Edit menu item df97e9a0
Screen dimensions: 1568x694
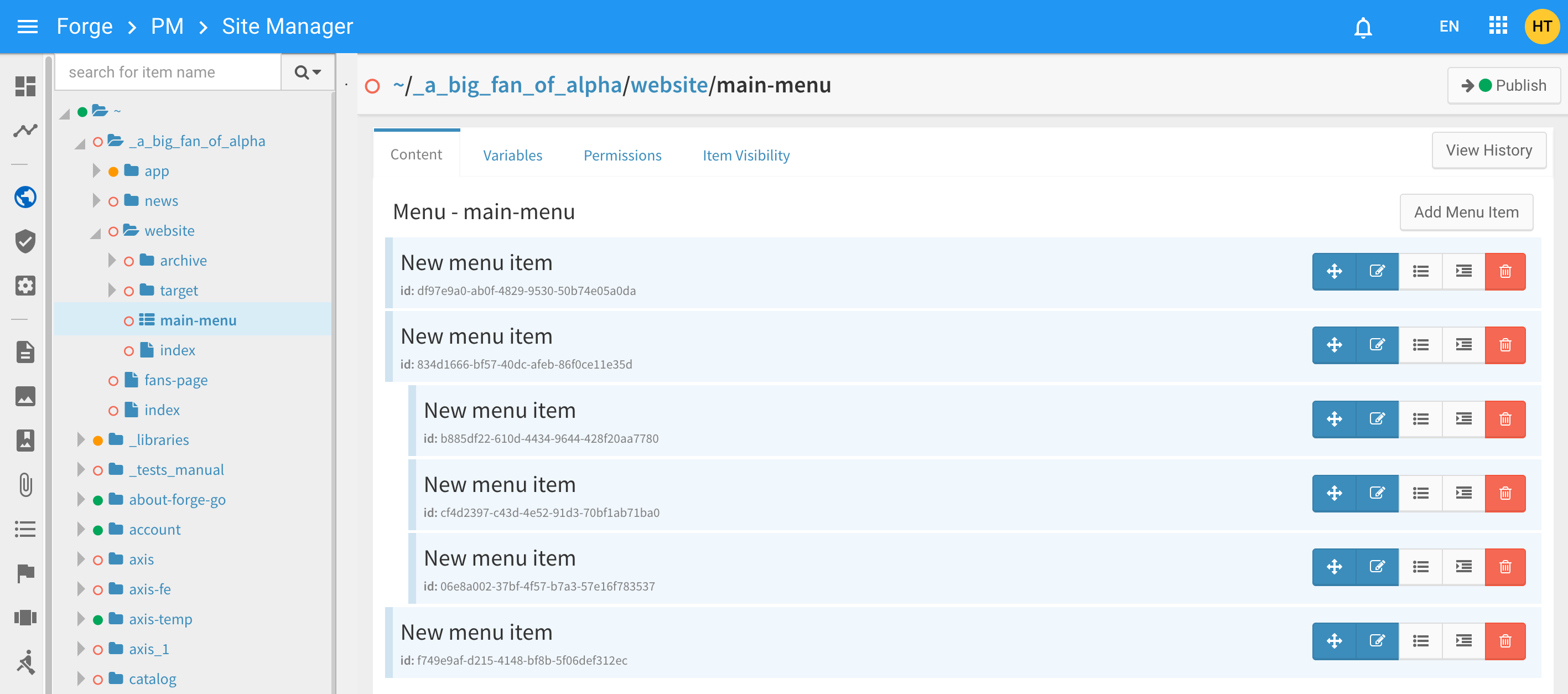pos(1377,271)
